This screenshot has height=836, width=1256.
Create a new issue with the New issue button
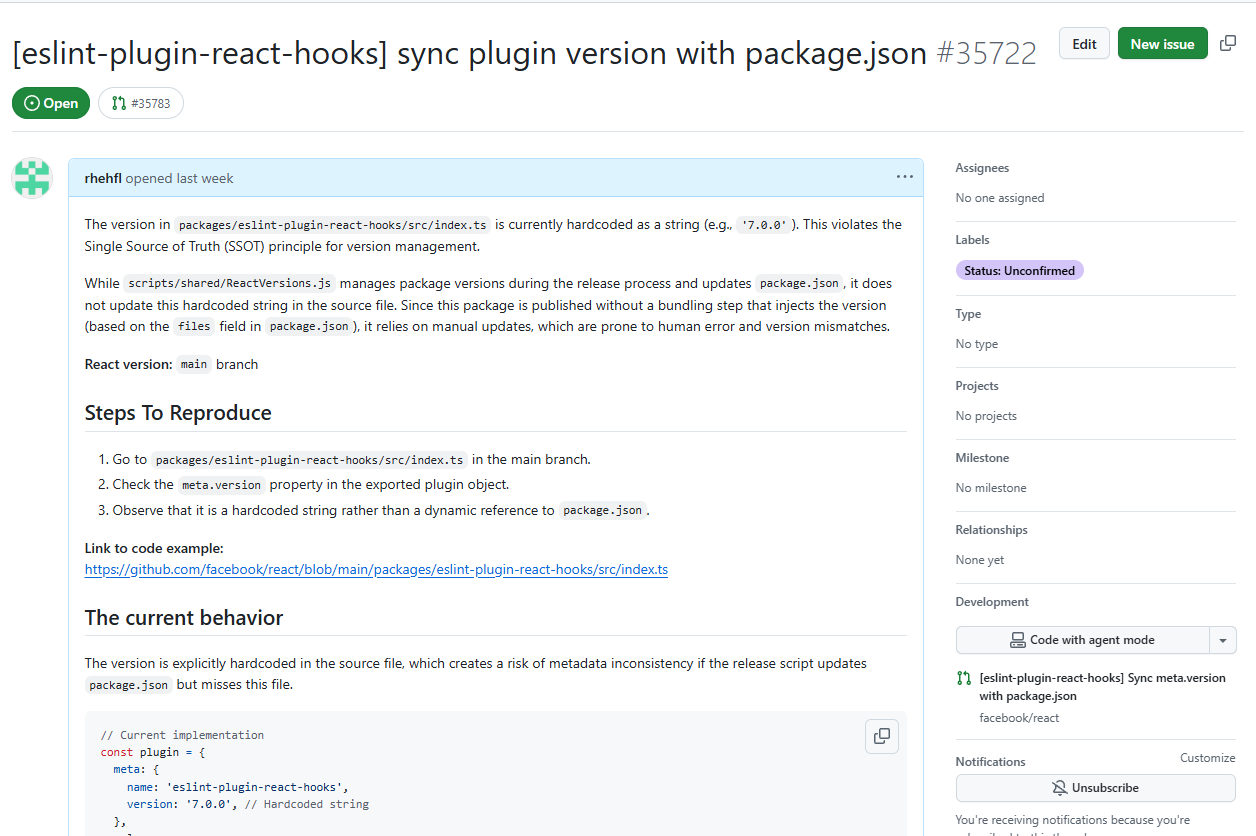point(1162,44)
